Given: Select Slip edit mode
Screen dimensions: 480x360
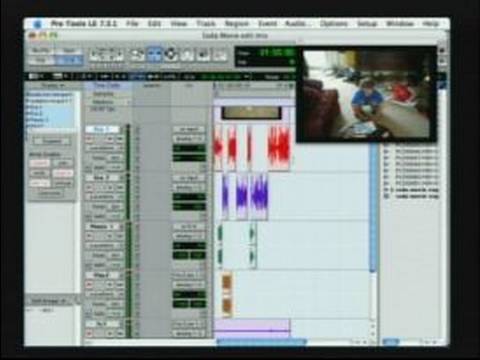Looking at the screenshot, I should 41,60.
